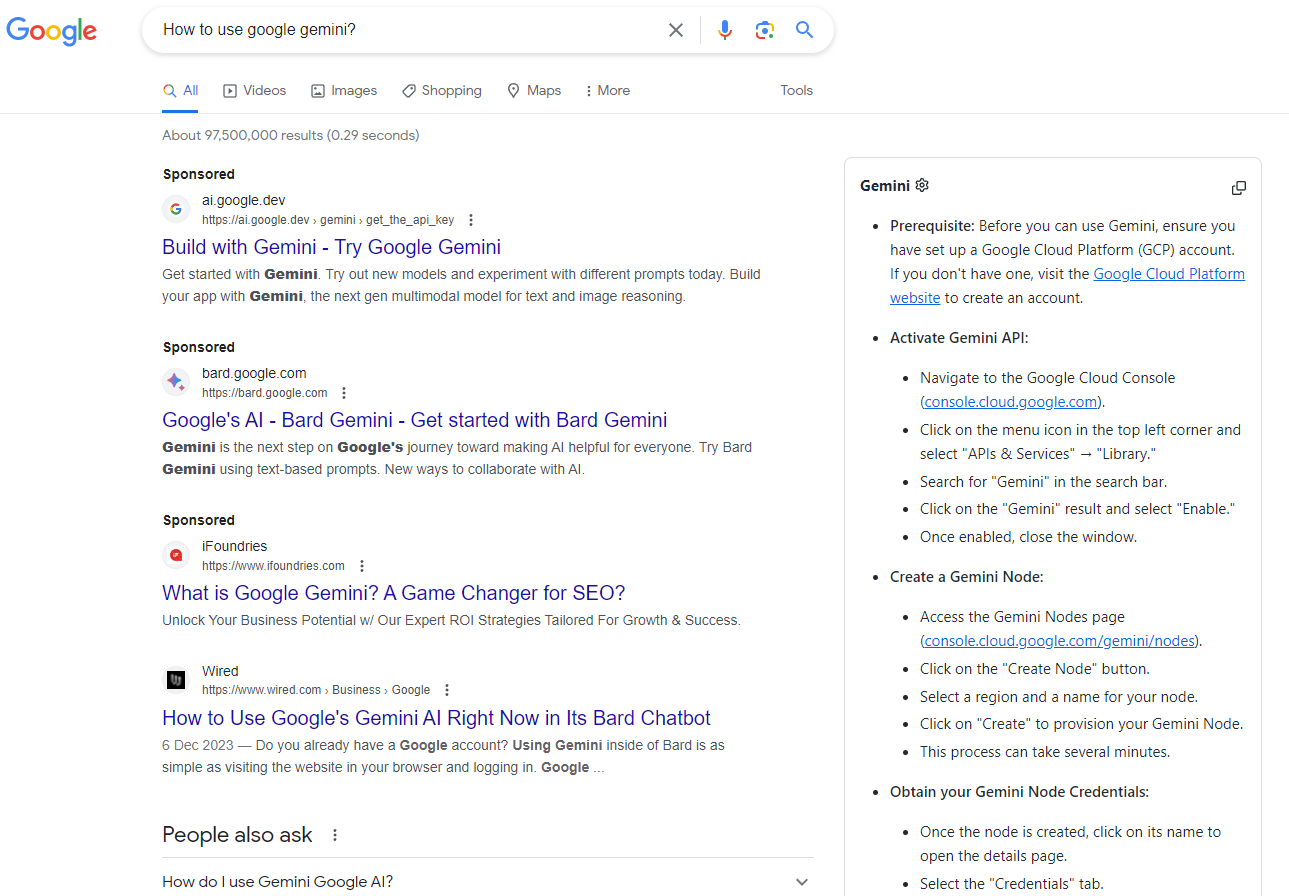Switch to the Shopping tab
Image resolution: width=1289 pixels, height=896 pixels.
[x=441, y=90]
